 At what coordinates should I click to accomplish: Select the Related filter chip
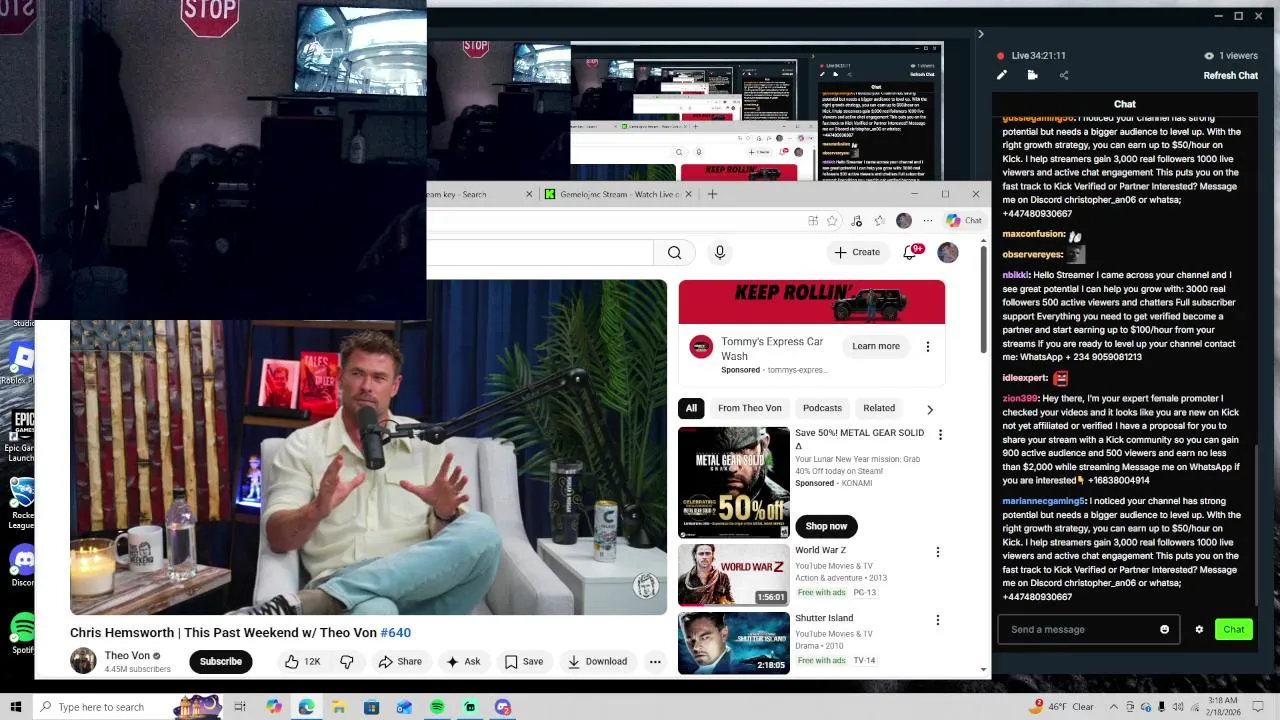pos(879,408)
